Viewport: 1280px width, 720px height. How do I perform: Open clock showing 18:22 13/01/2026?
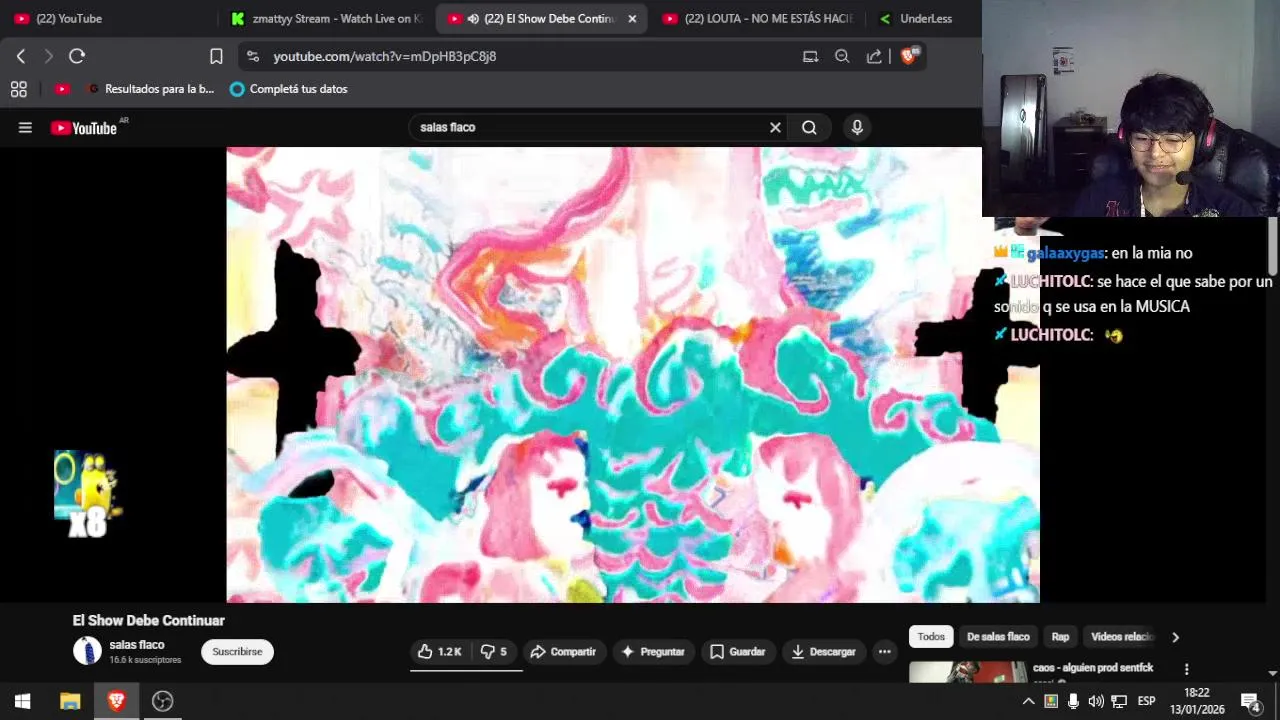1197,701
